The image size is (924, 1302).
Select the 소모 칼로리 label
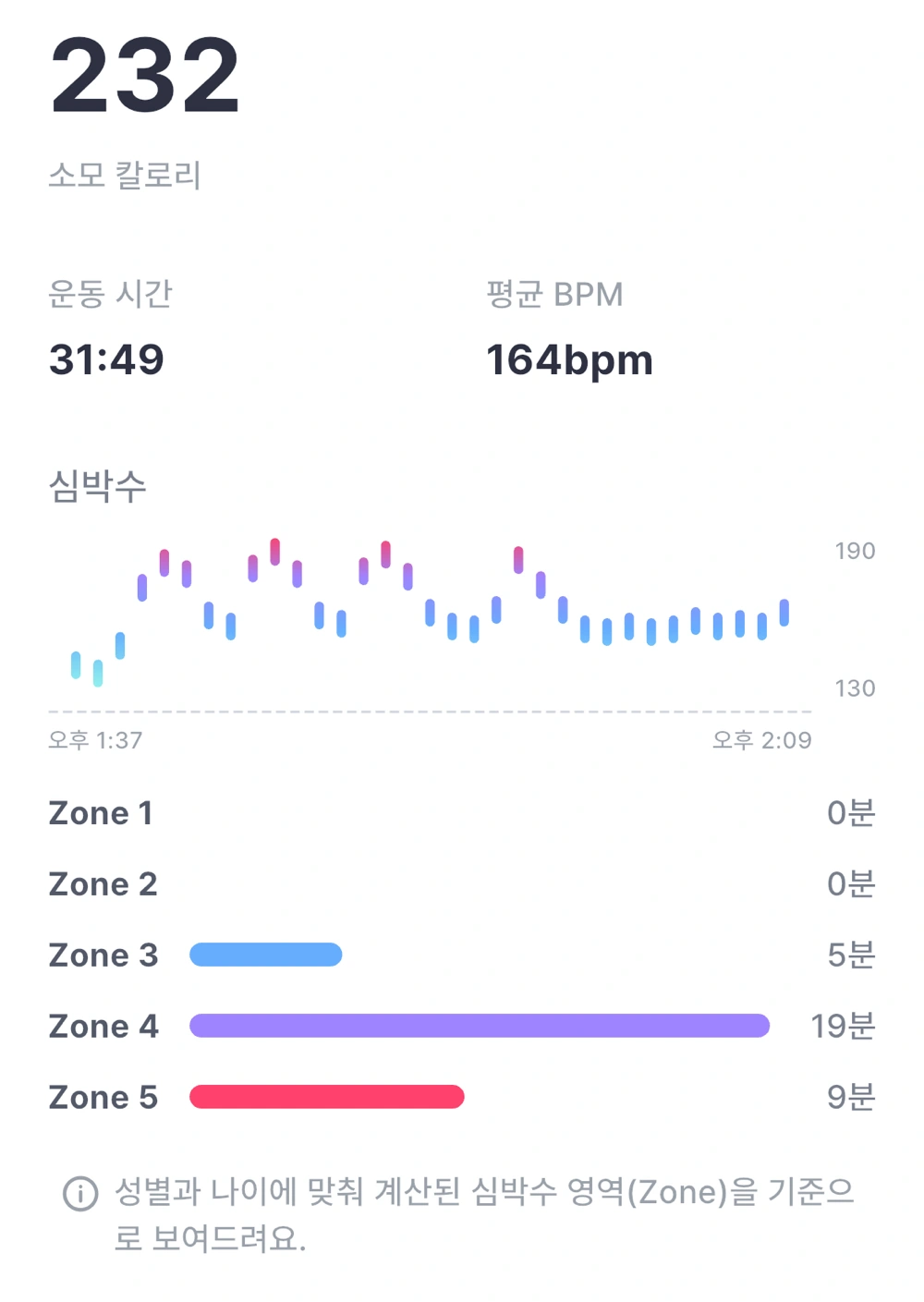pos(125,175)
